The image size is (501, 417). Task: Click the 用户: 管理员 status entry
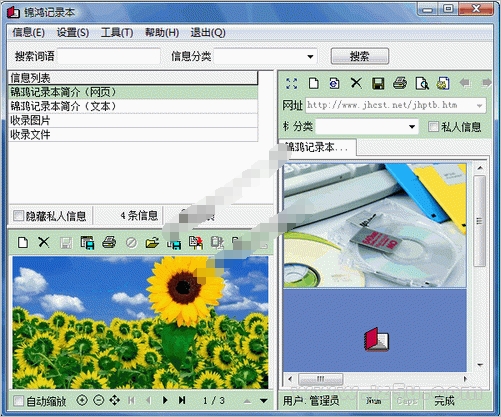point(311,401)
